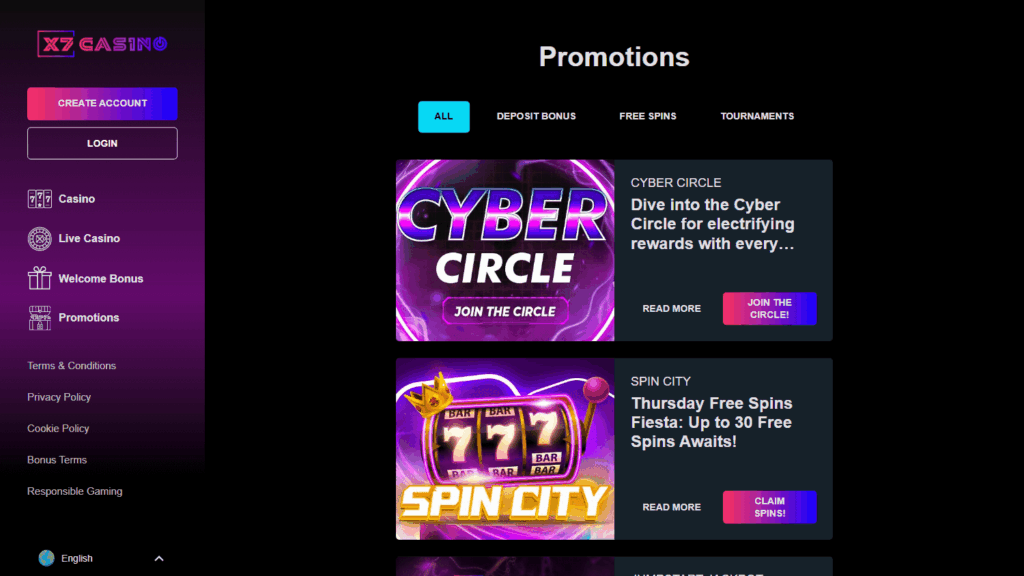Expand the English language selector chevron
The image size is (1024, 576).
tap(159, 558)
